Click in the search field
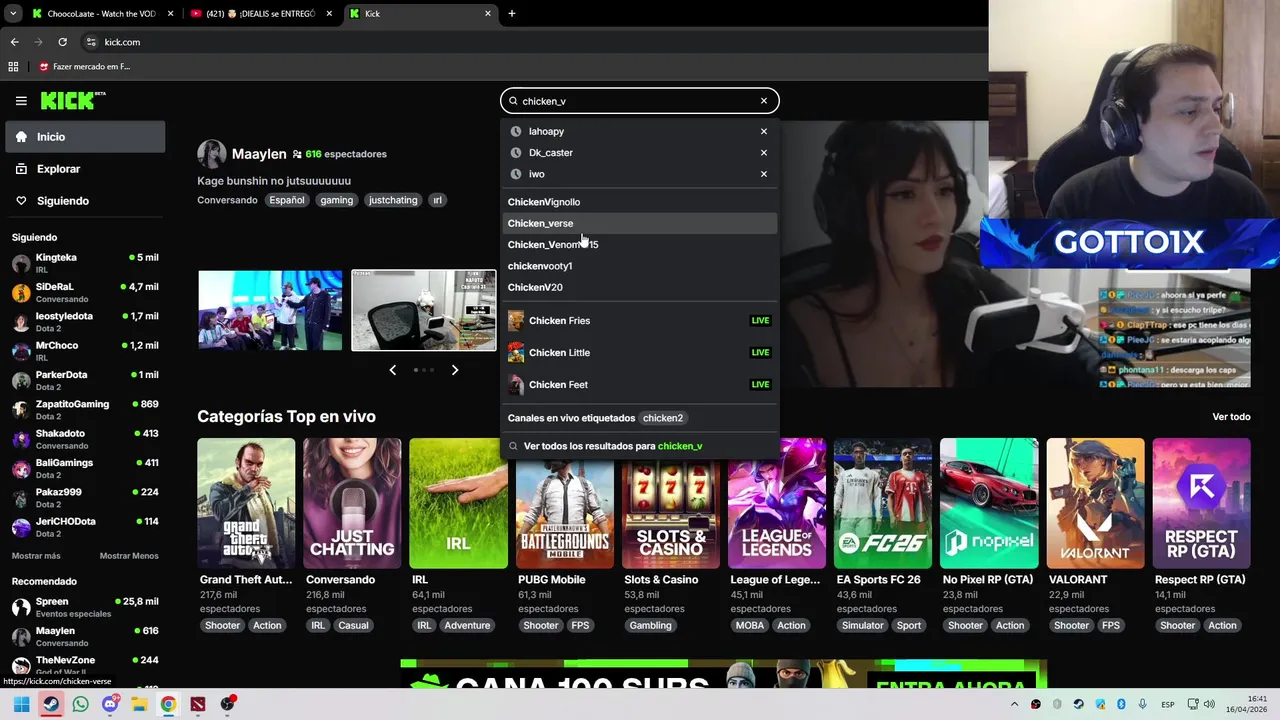1280x720 pixels. (640, 101)
